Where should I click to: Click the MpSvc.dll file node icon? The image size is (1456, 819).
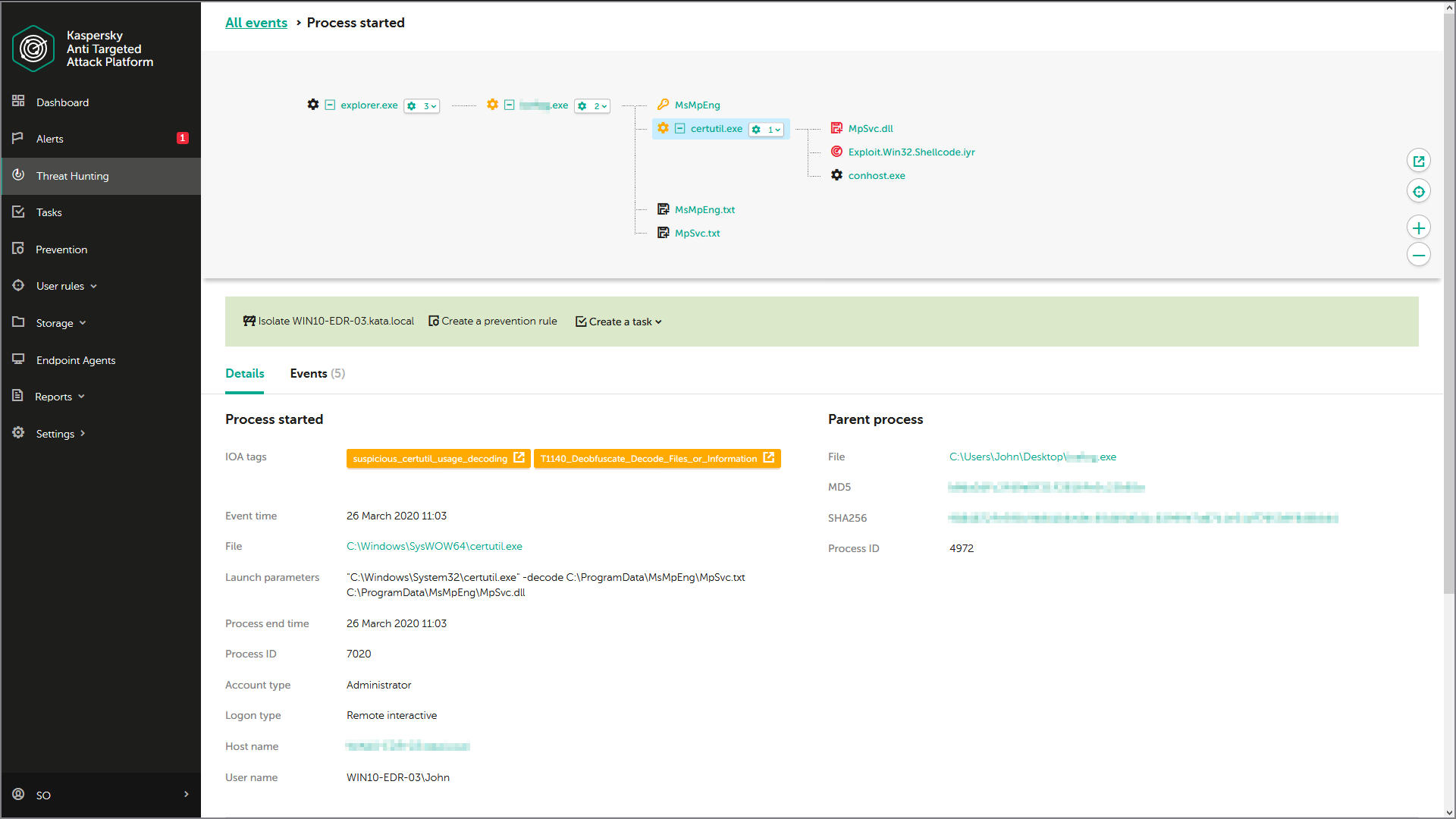pos(836,128)
